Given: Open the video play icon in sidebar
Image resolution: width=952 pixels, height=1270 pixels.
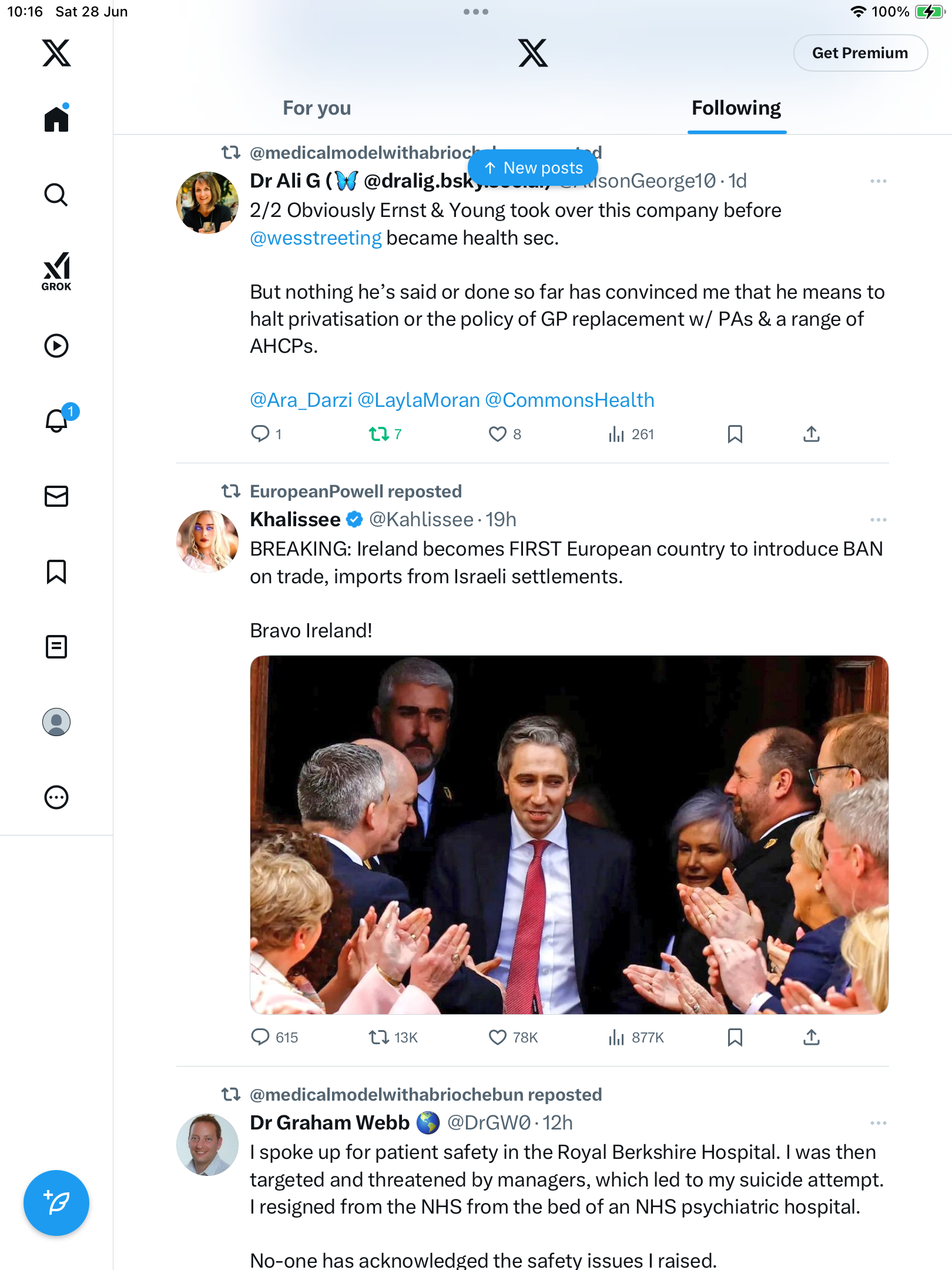Looking at the screenshot, I should (x=56, y=346).
